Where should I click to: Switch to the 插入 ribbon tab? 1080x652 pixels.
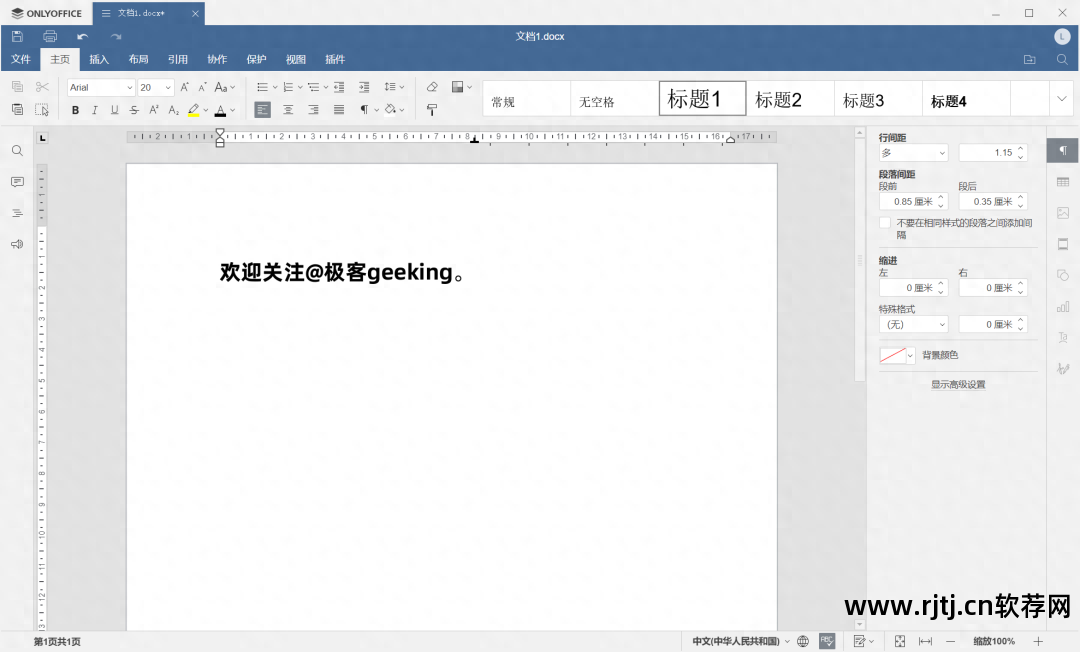coord(98,59)
